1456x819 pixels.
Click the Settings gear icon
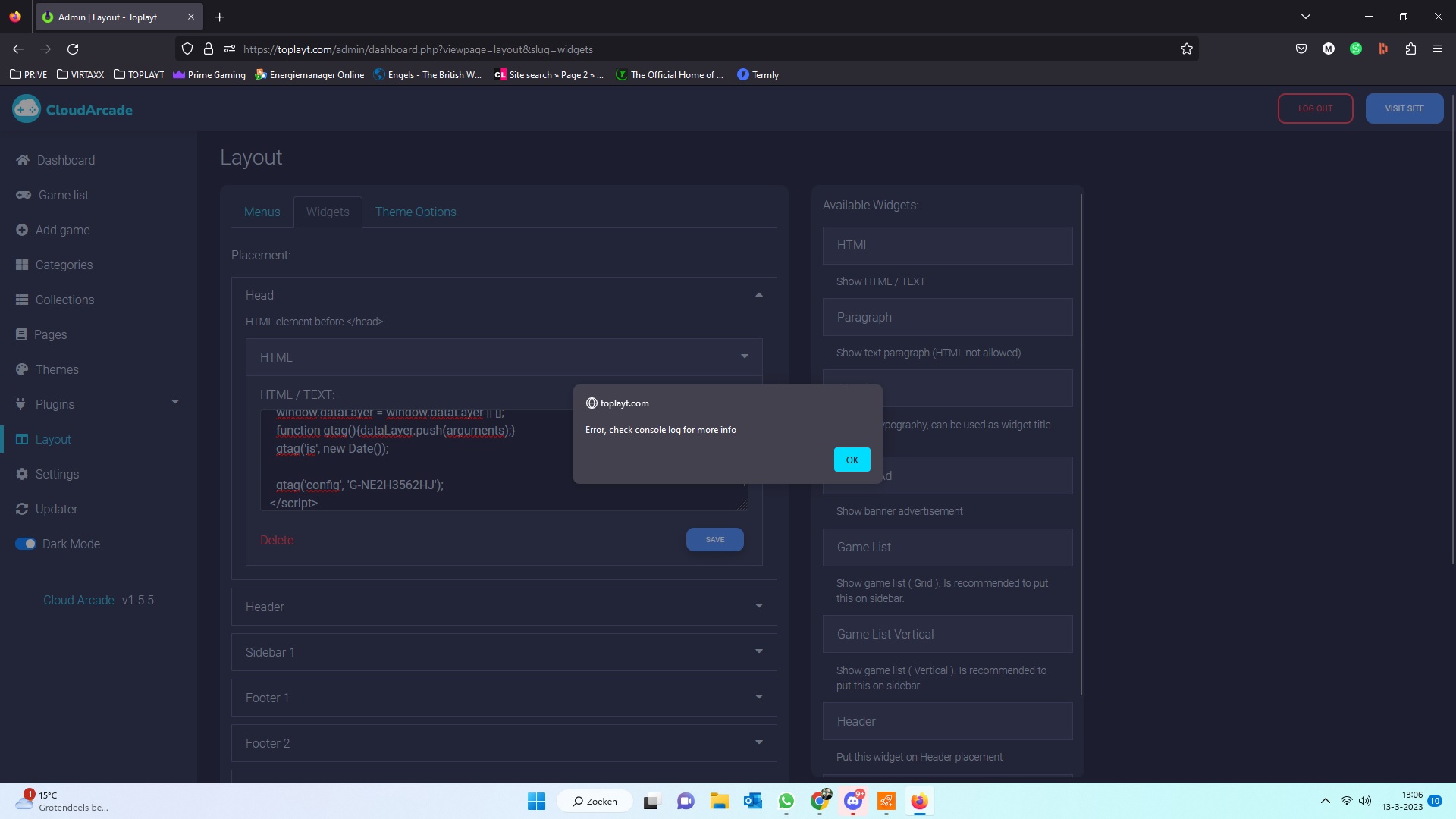(22, 474)
